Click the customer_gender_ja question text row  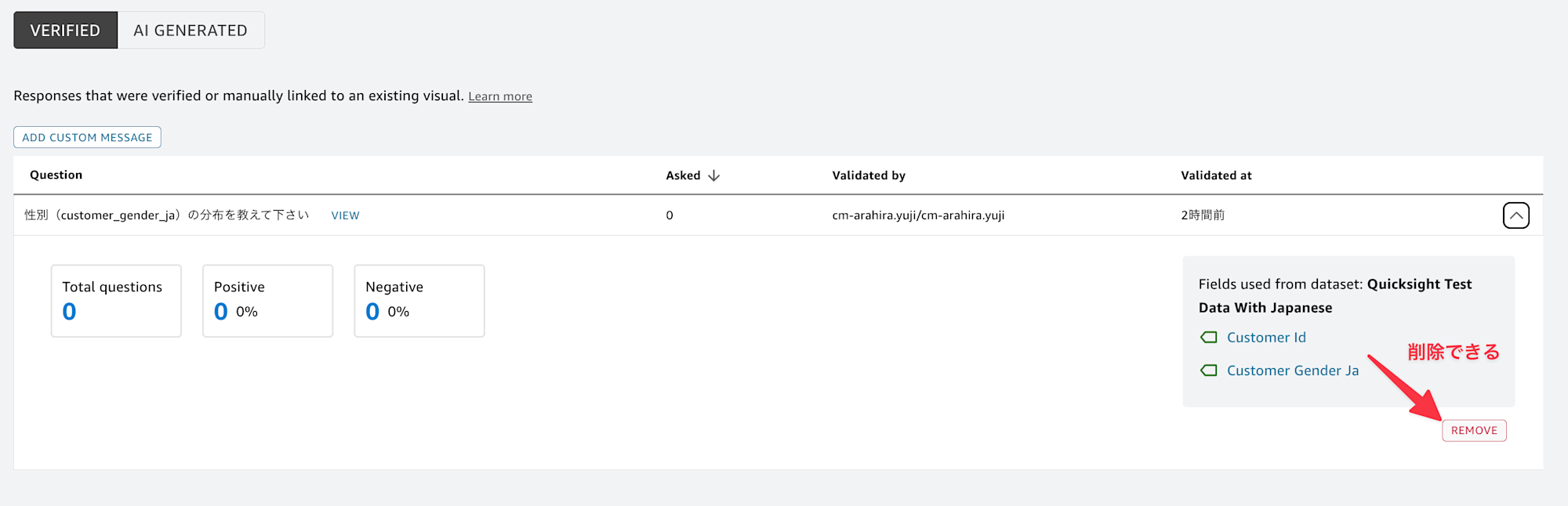[167, 215]
